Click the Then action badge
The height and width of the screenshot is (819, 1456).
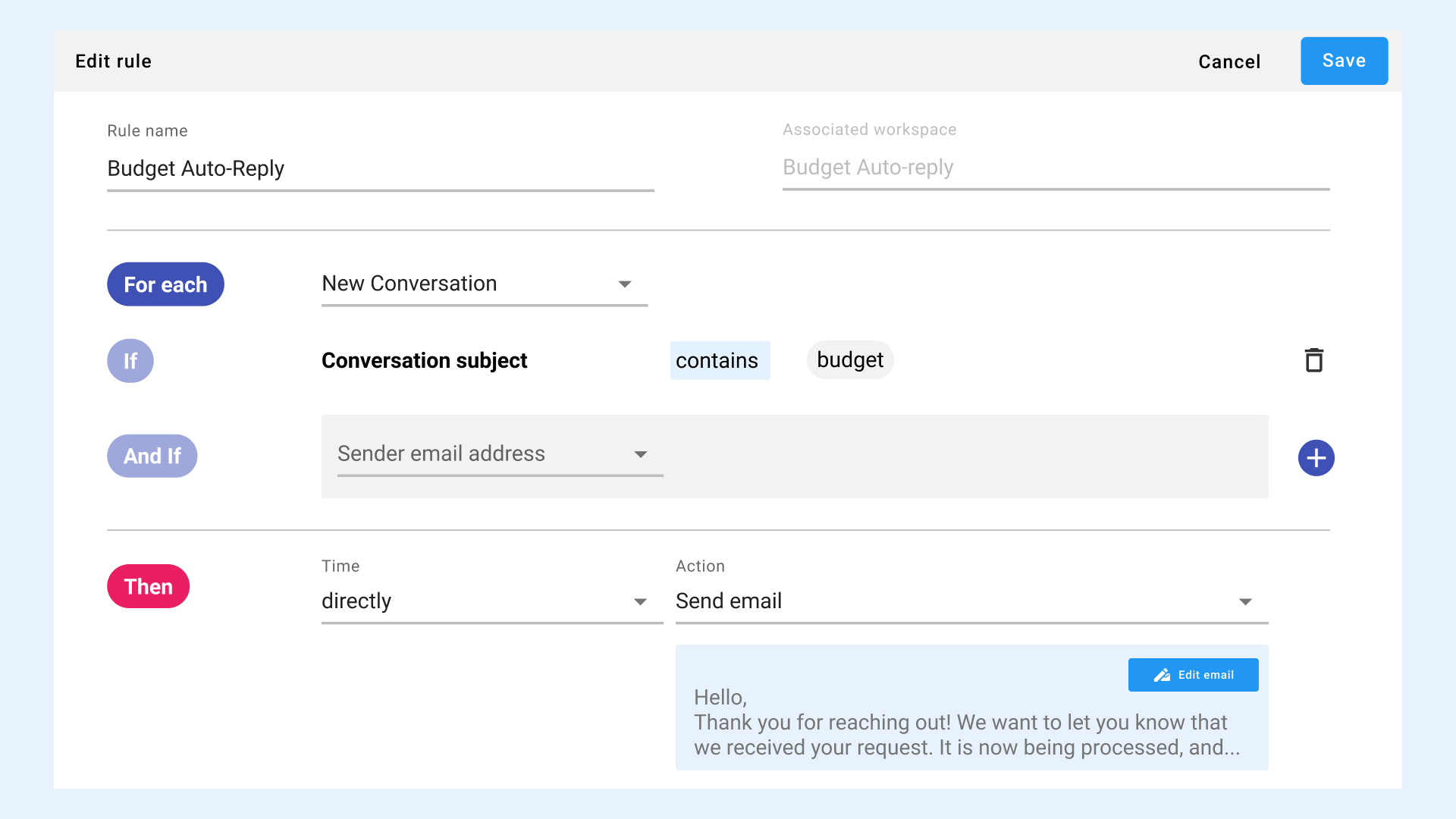pyautogui.click(x=148, y=585)
